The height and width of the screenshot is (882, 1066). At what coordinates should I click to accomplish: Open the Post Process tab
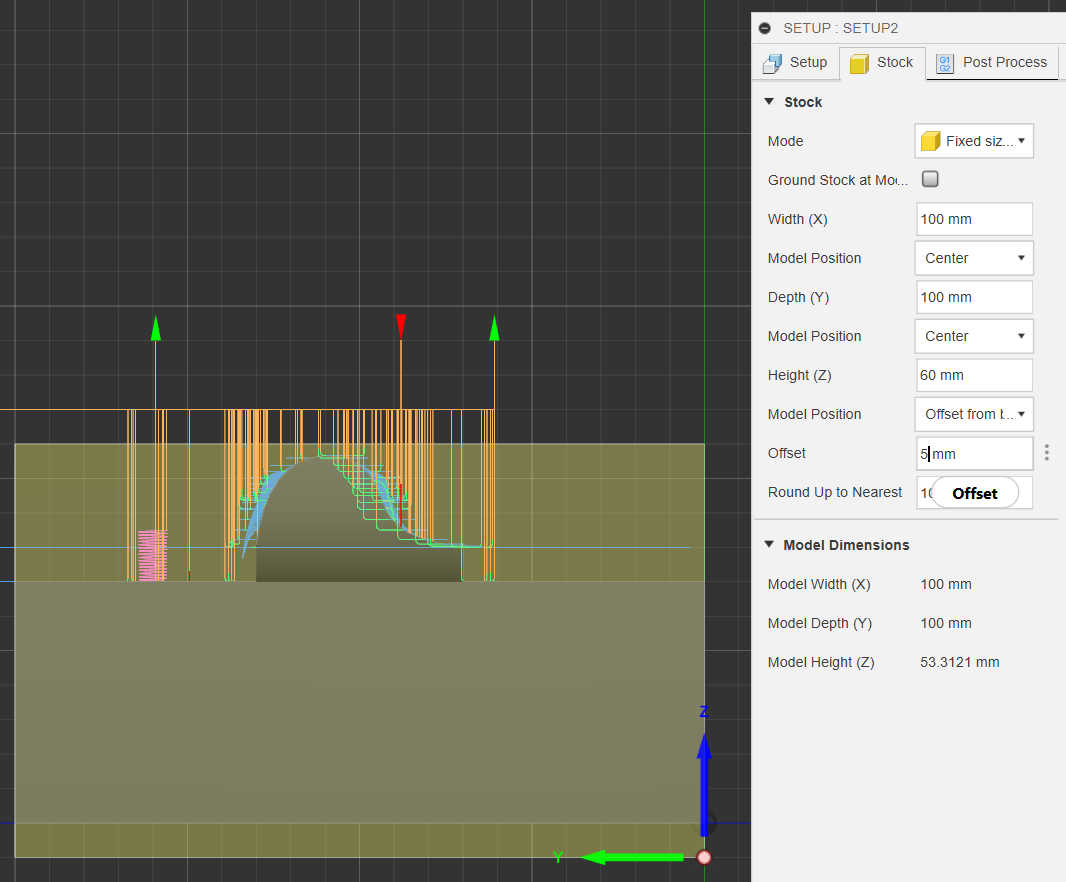pyautogui.click(x=991, y=63)
